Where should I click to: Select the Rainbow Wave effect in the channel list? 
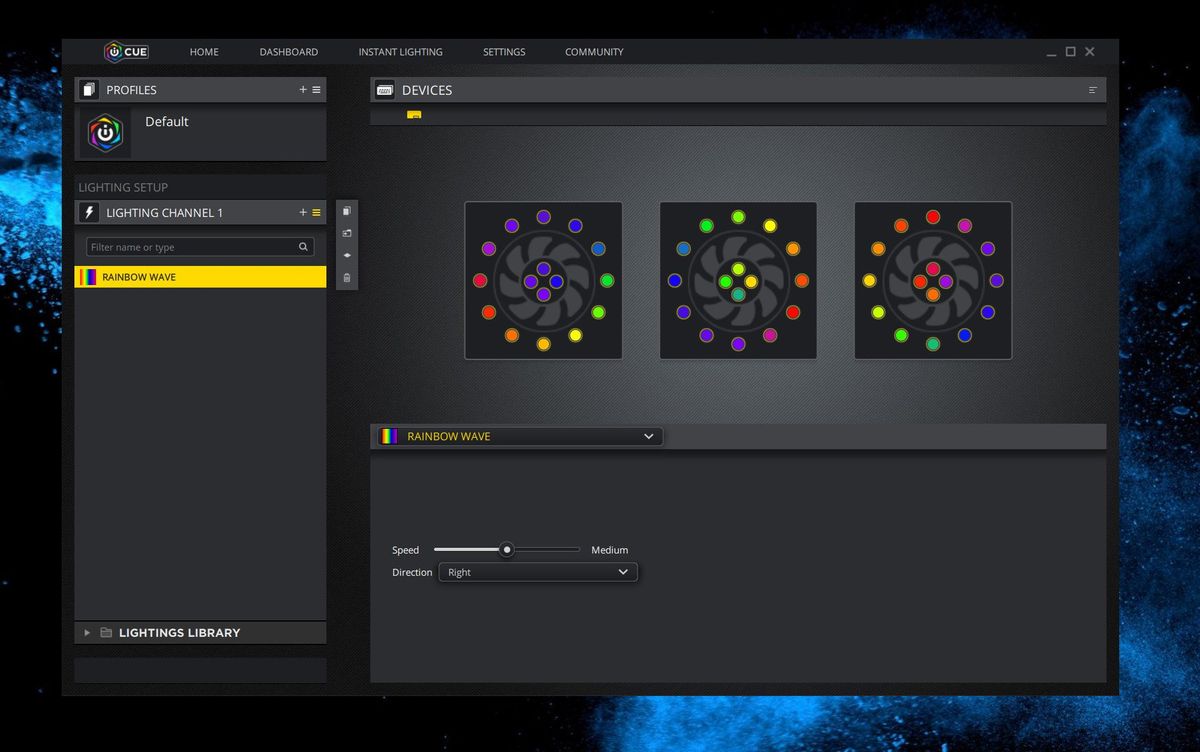(200, 277)
